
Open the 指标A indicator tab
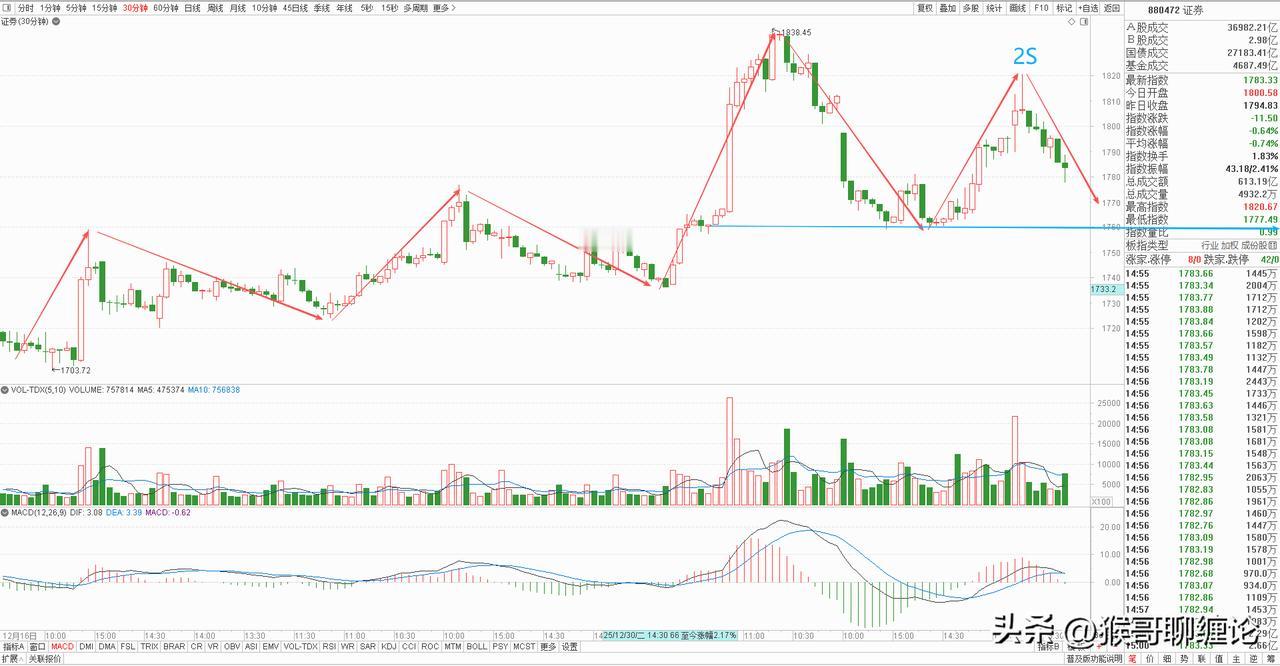pyautogui.click(x=13, y=646)
